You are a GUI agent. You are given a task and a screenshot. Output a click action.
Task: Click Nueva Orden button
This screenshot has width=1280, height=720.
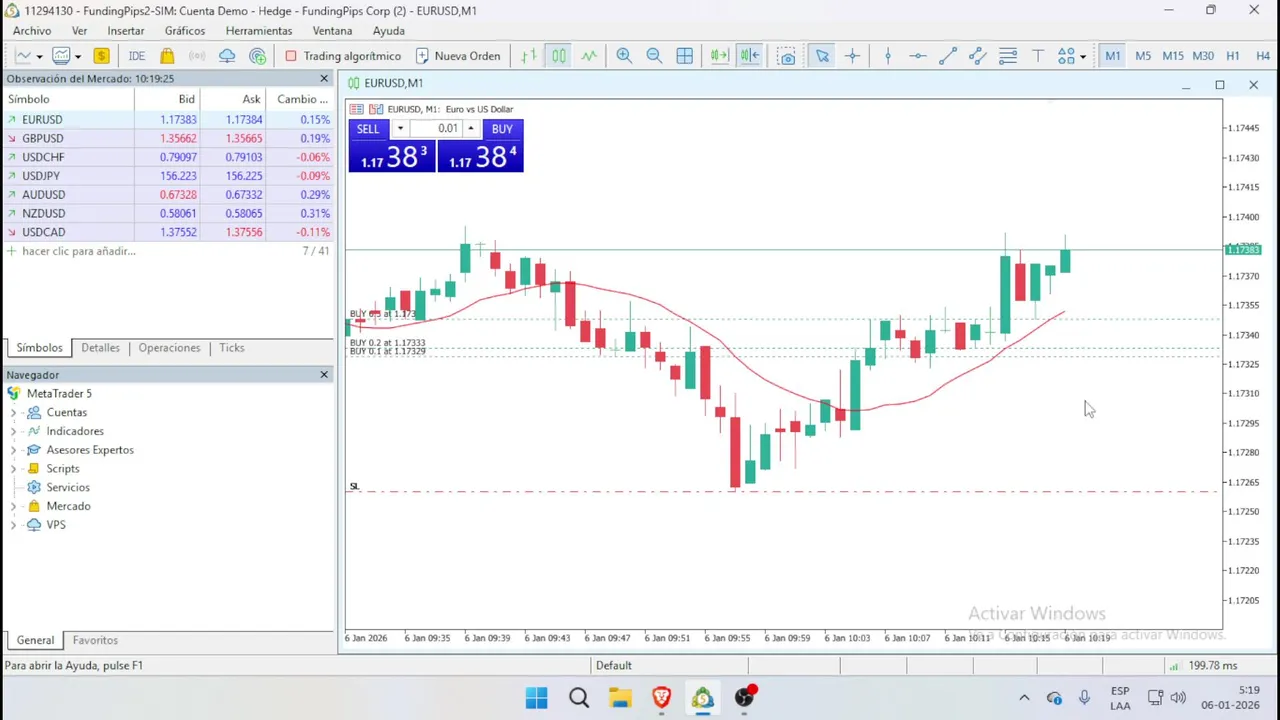[x=458, y=56]
